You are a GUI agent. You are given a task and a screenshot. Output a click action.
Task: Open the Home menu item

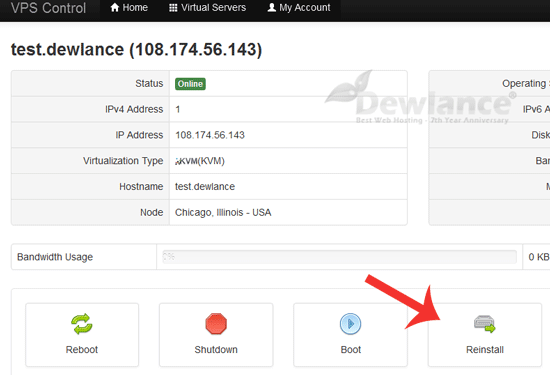(129, 8)
